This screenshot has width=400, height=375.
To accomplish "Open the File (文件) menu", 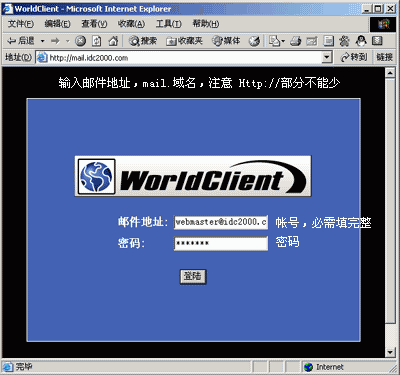I will (x=21, y=24).
